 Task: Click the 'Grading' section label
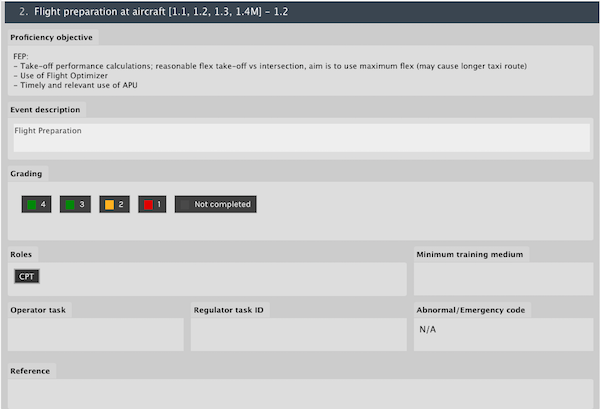[26, 174]
